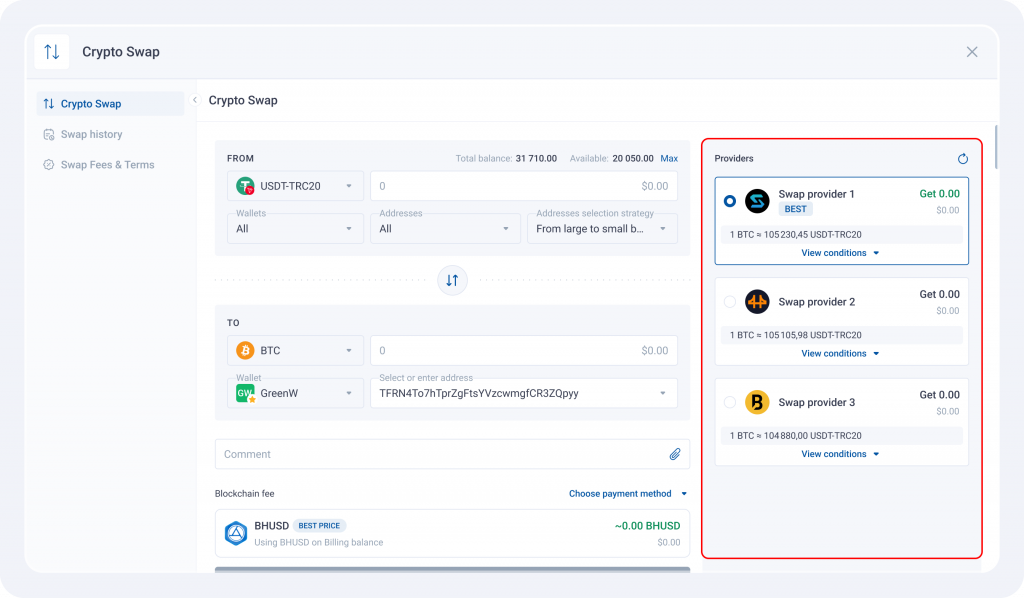Click the BHUSD token icon
The width and height of the screenshot is (1024, 598).
point(236,533)
